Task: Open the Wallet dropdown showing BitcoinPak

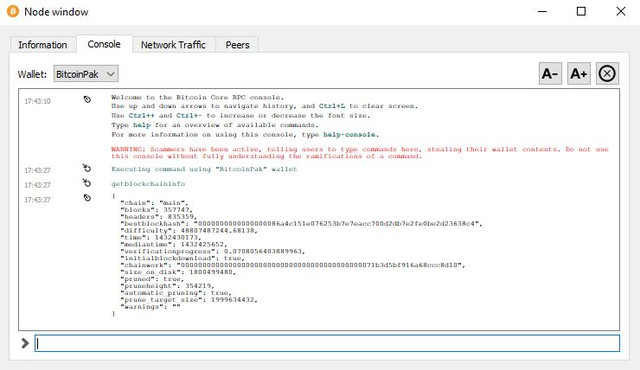Action: [x=86, y=74]
